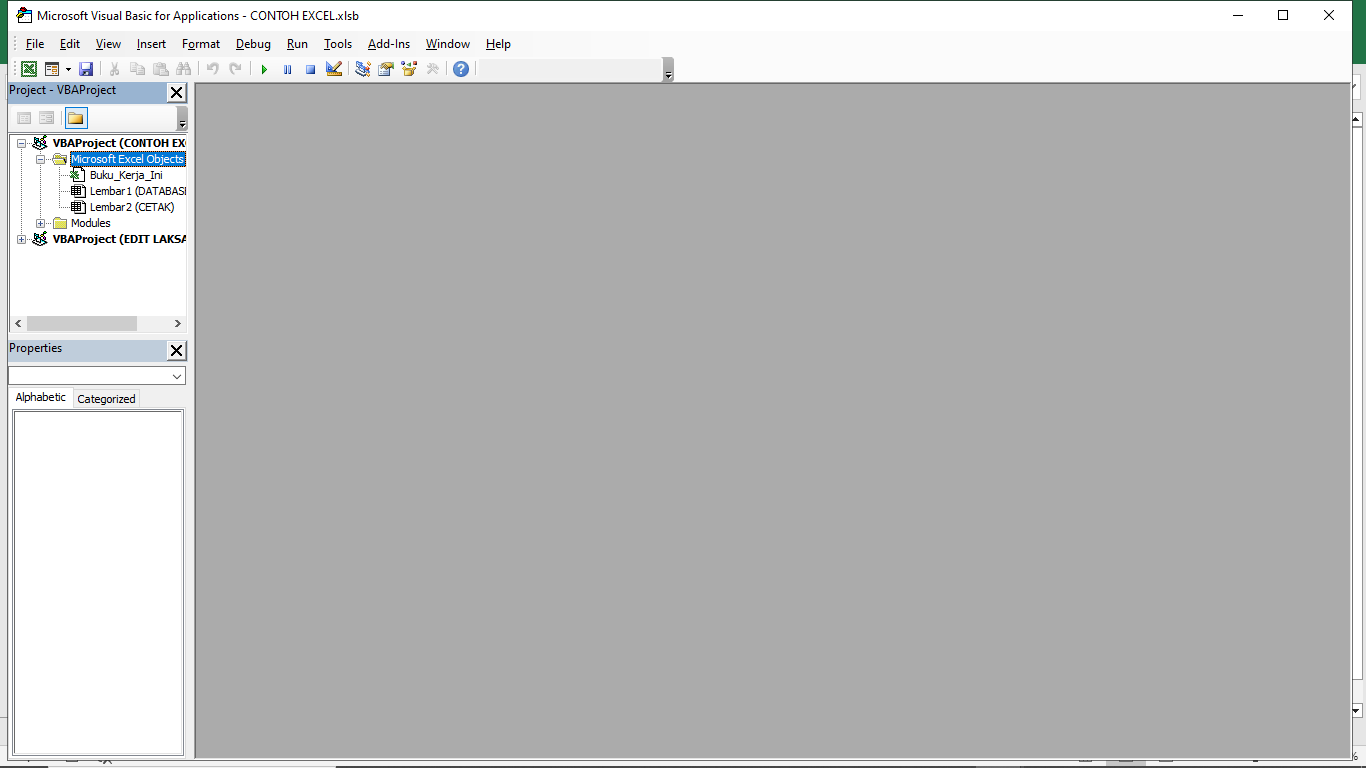The width and height of the screenshot is (1366, 768).
Task: Collapse the Microsoft Excel Objects folder
Action: (41, 159)
